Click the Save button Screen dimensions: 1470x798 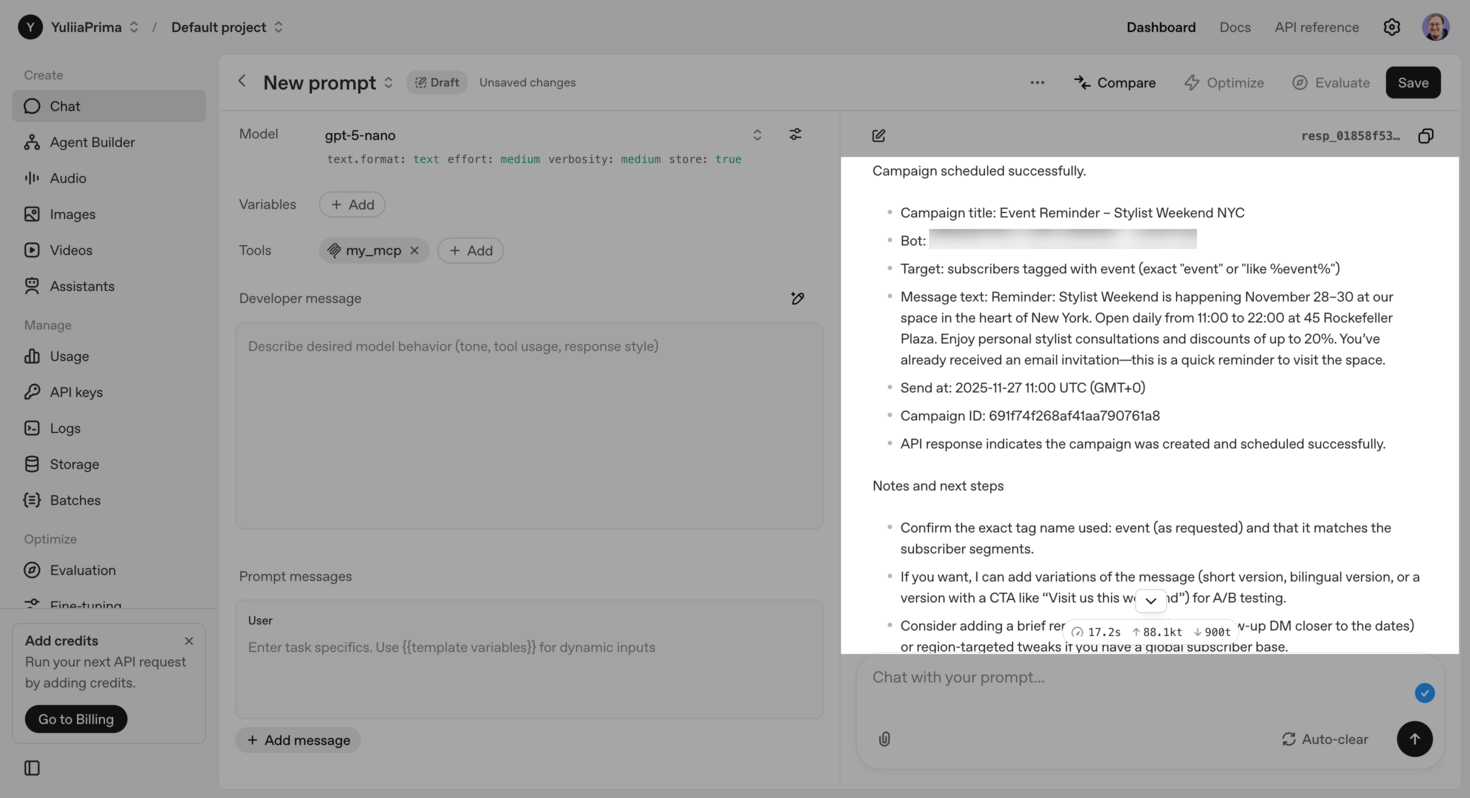click(x=1412, y=83)
